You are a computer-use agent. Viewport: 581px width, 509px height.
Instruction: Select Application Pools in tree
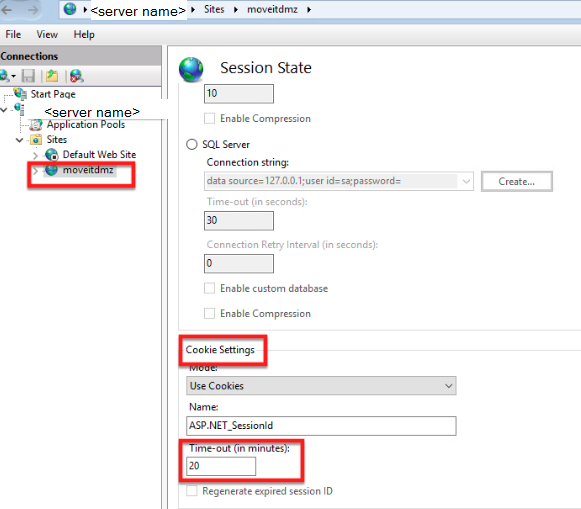click(x=86, y=125)
